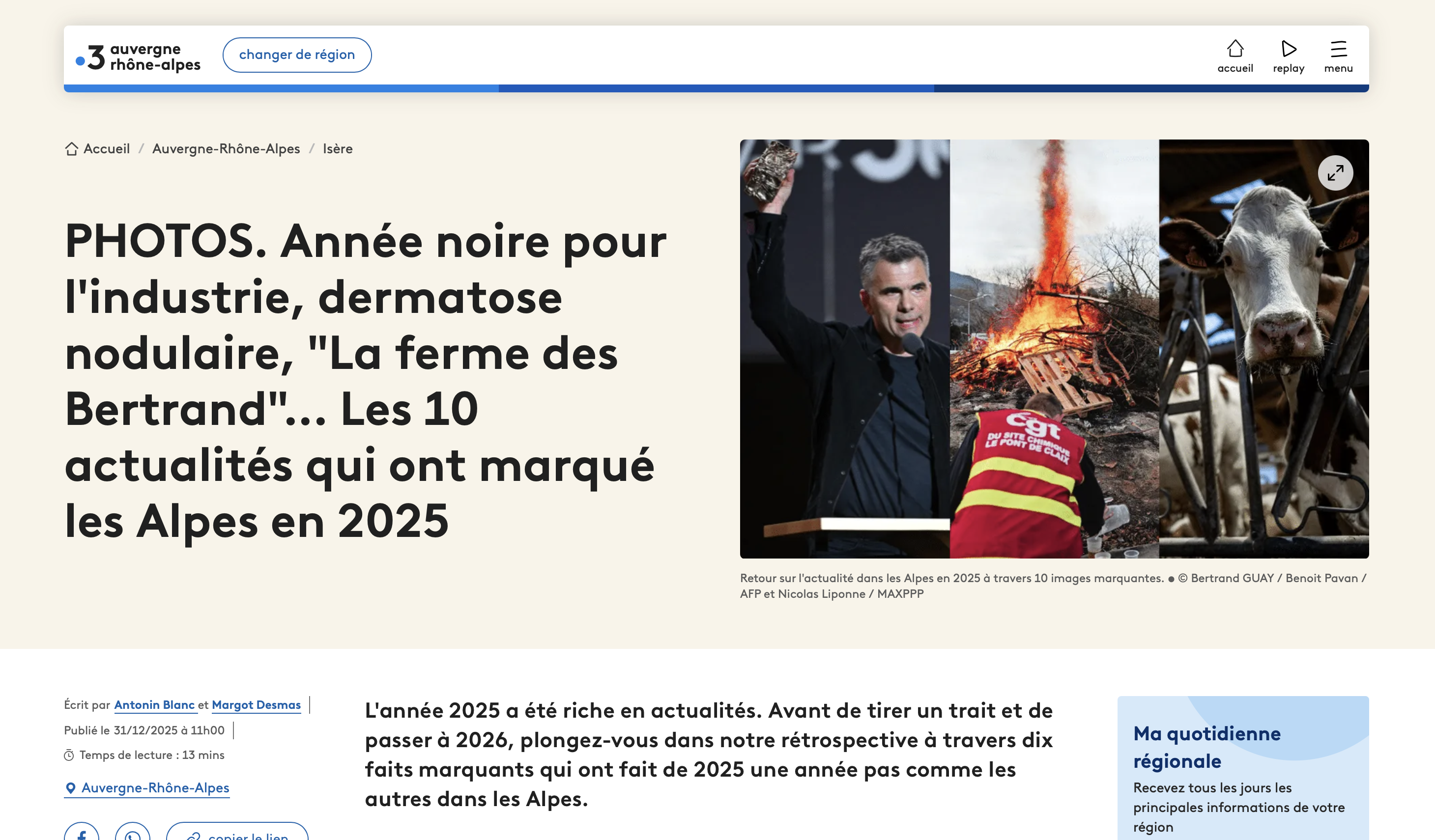Open the hamburger menu

[x=1338, y=50]
